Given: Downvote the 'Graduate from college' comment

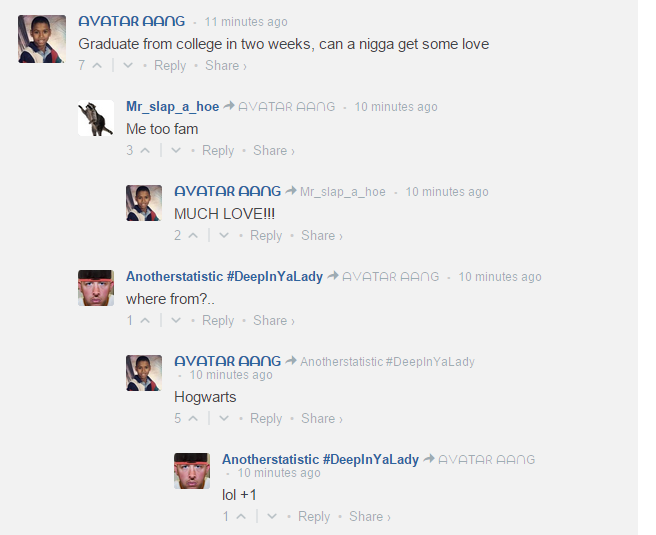Looking at the screenshot, I should (x=128, y=66).
